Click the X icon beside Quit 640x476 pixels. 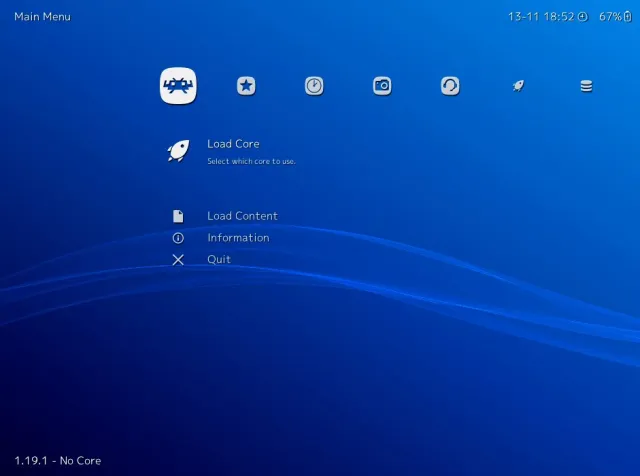point(178,260)
